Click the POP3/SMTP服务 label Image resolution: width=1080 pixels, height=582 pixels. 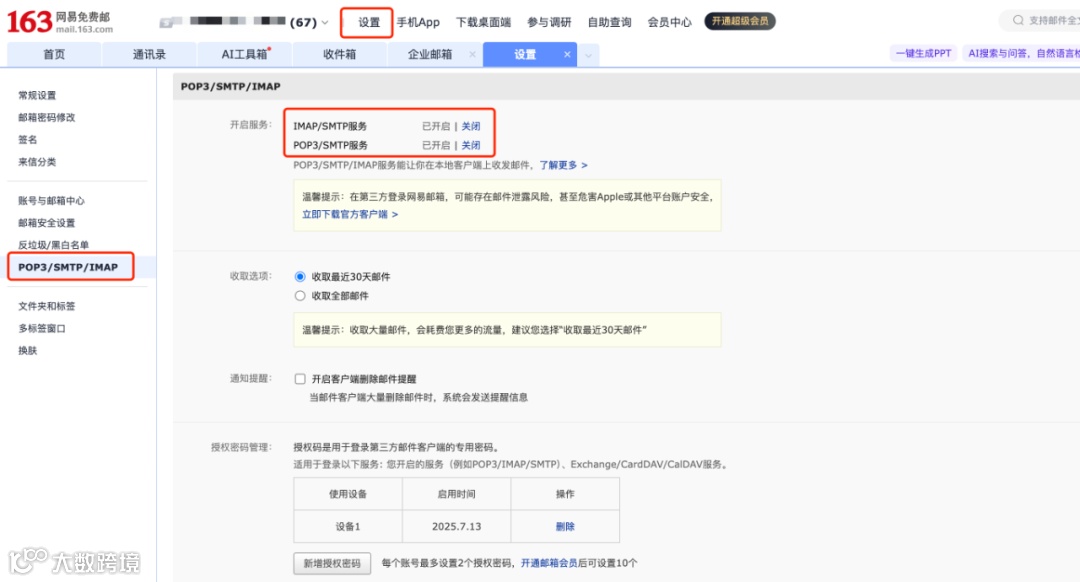[x=331, y=145]
